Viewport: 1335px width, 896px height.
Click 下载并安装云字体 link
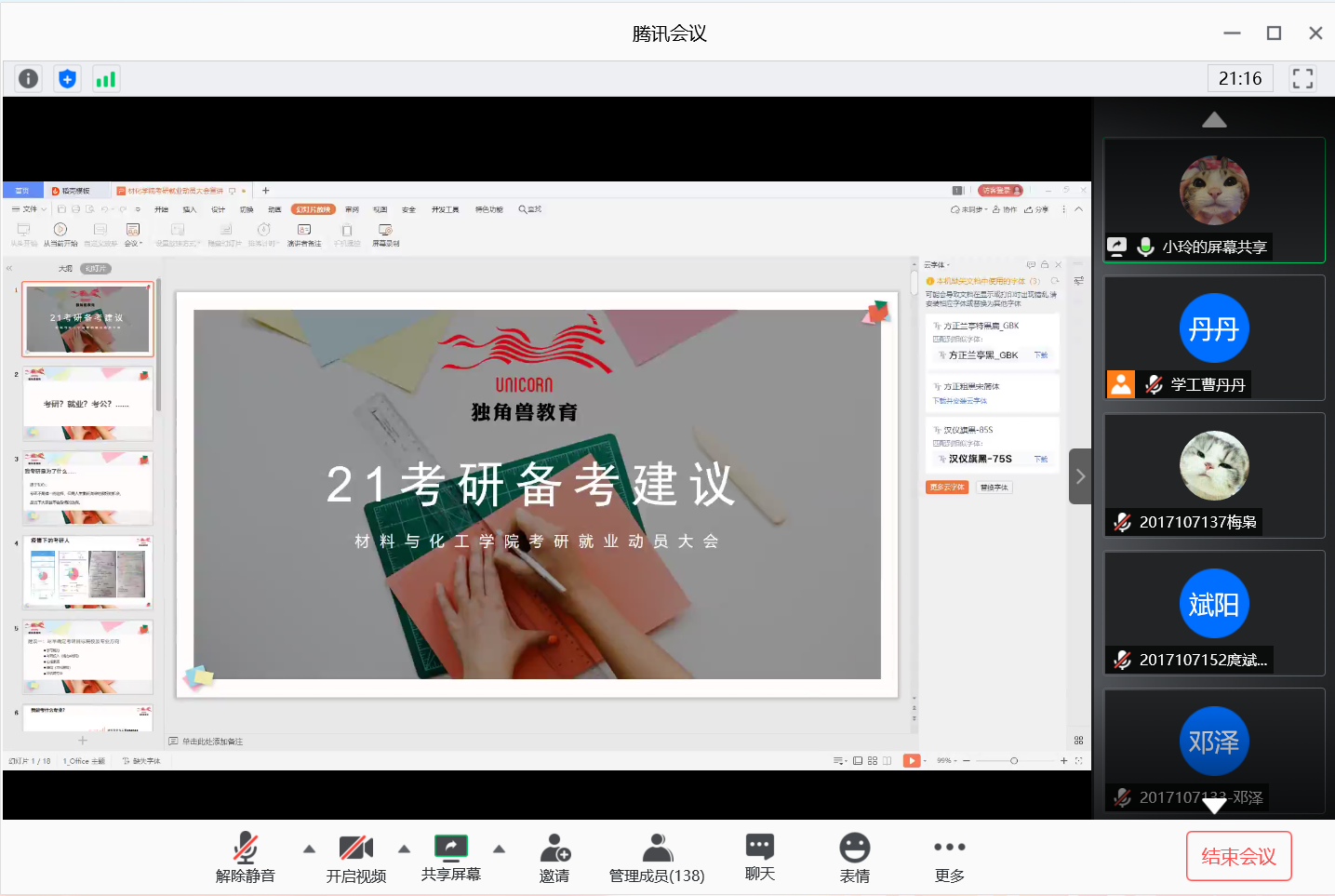(960, 401)
